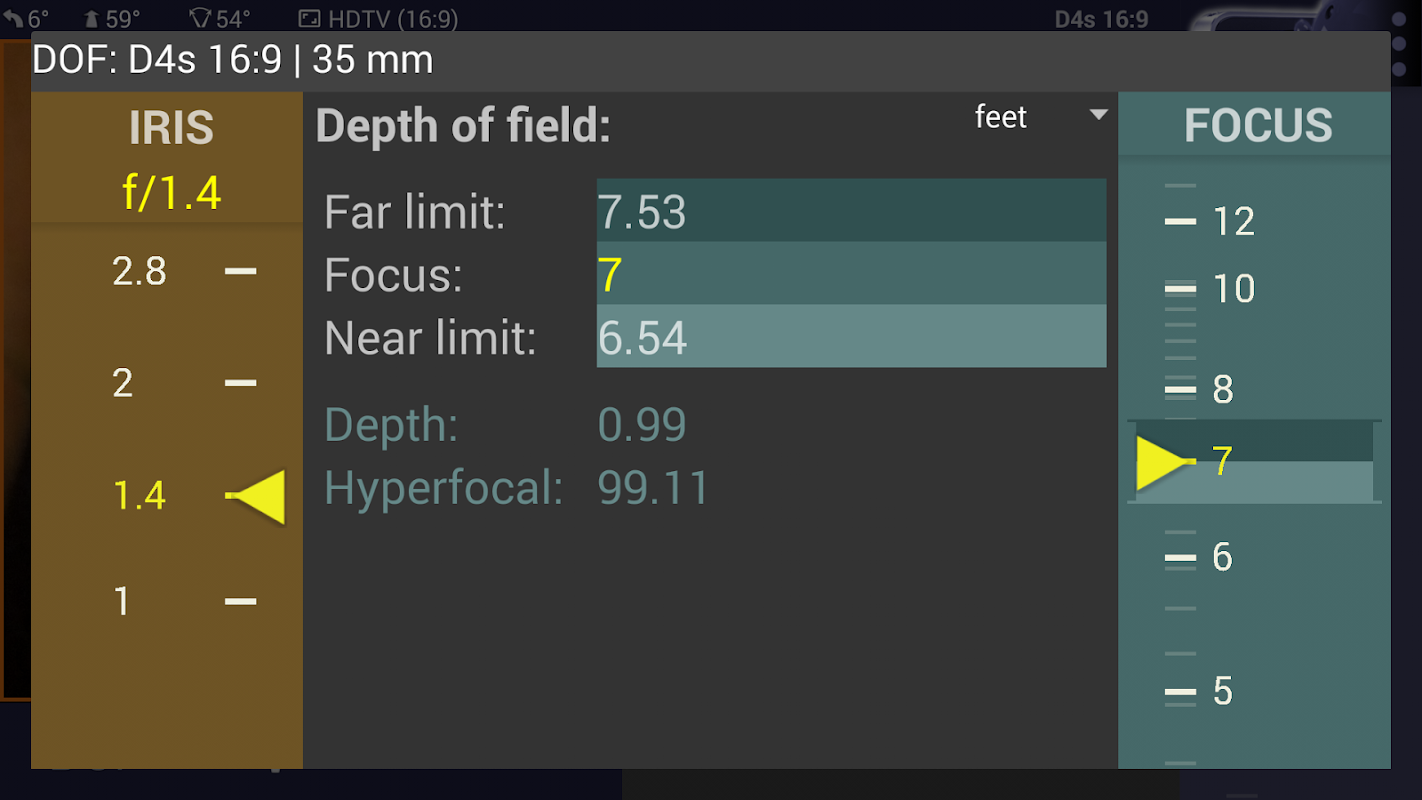The image size is (1422, 800).
Task: Set focus distance to 8 on the scale
Action: [x=1222, y=389]
